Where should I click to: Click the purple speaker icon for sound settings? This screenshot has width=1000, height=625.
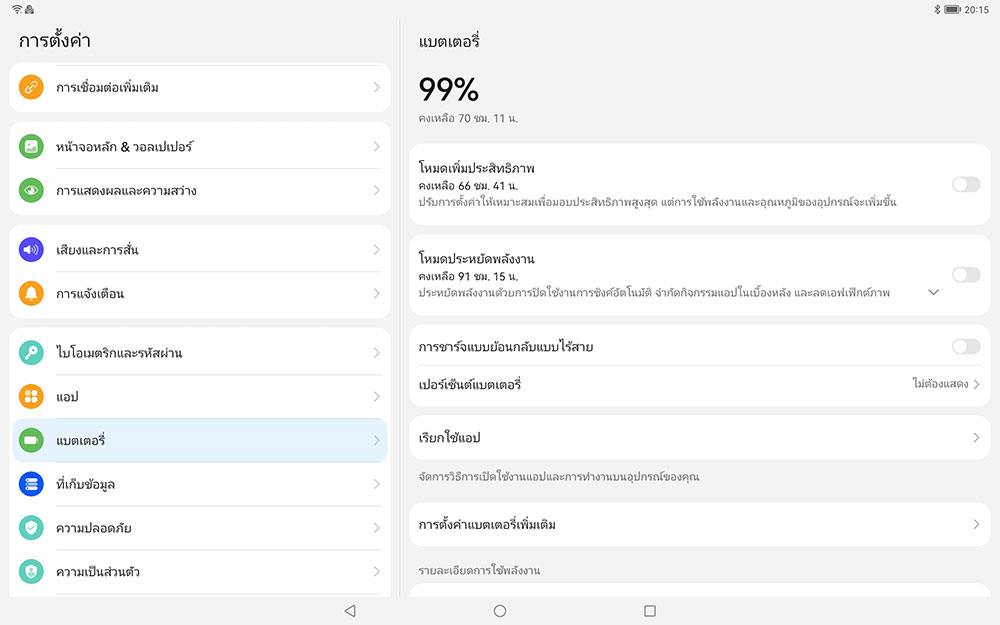(31, 250)
